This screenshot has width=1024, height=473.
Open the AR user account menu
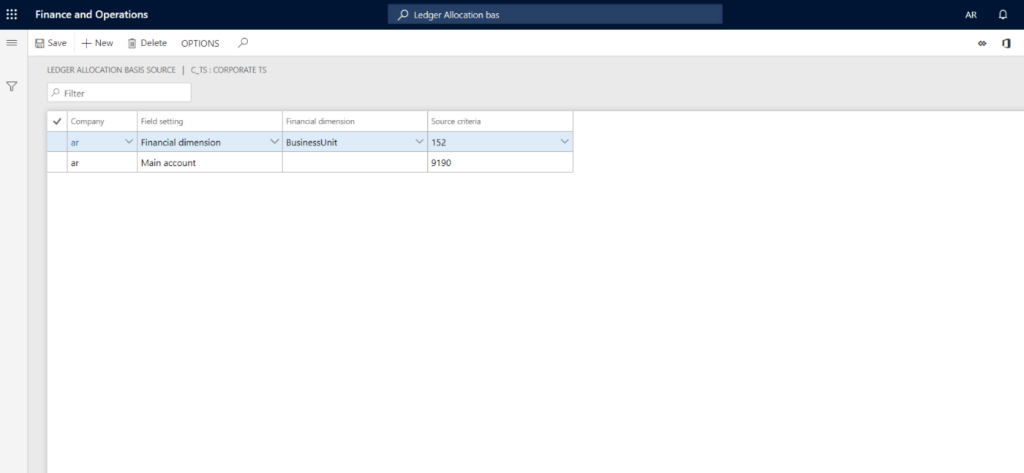971,15
